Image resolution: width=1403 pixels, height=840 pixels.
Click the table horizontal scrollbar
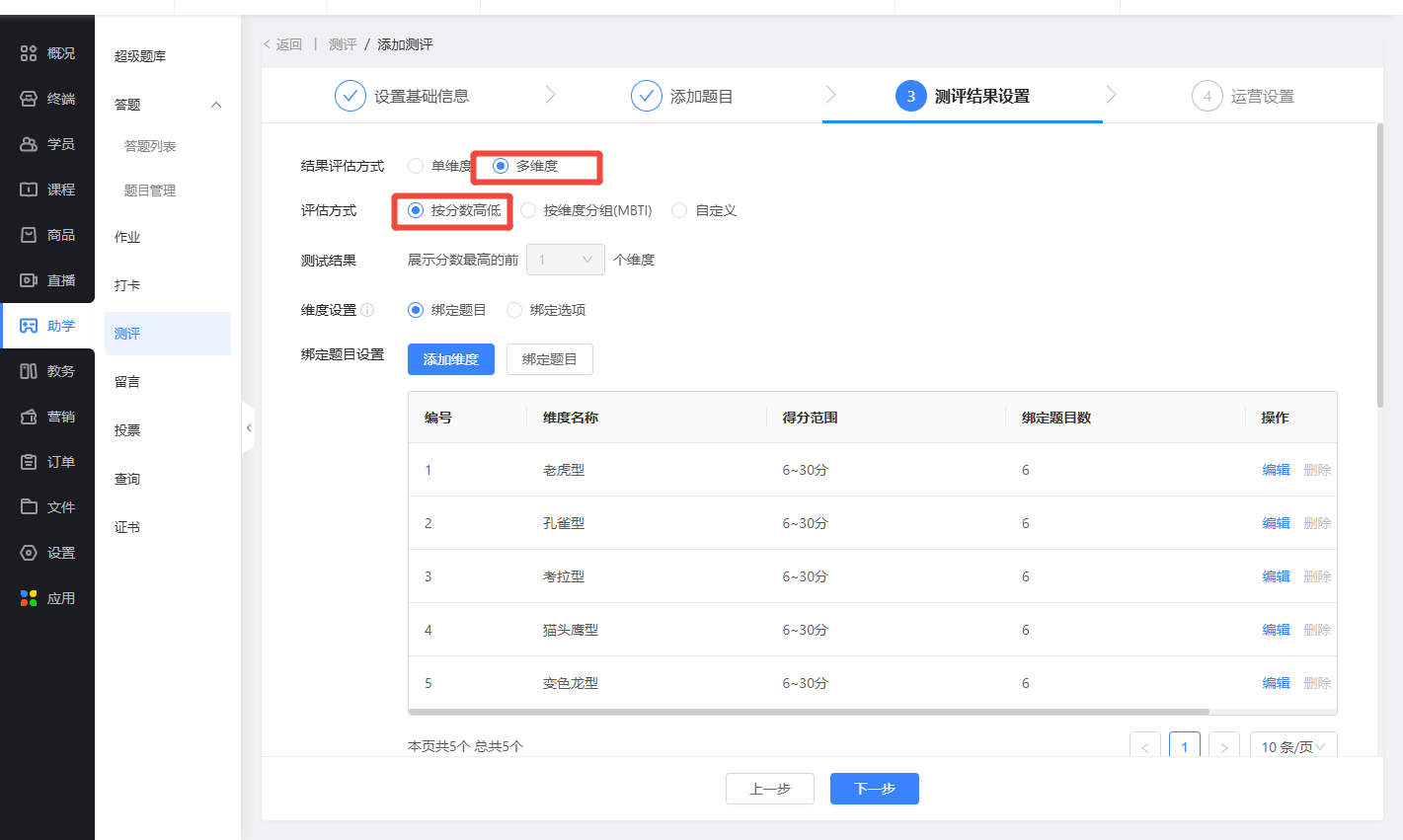pyautogui.click(x=808, y=712)
